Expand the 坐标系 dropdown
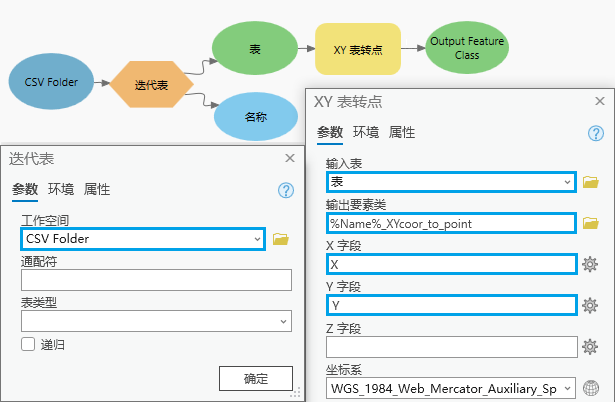Image resolution: width=615 pixels, height=402 pixels. (568, 387)
